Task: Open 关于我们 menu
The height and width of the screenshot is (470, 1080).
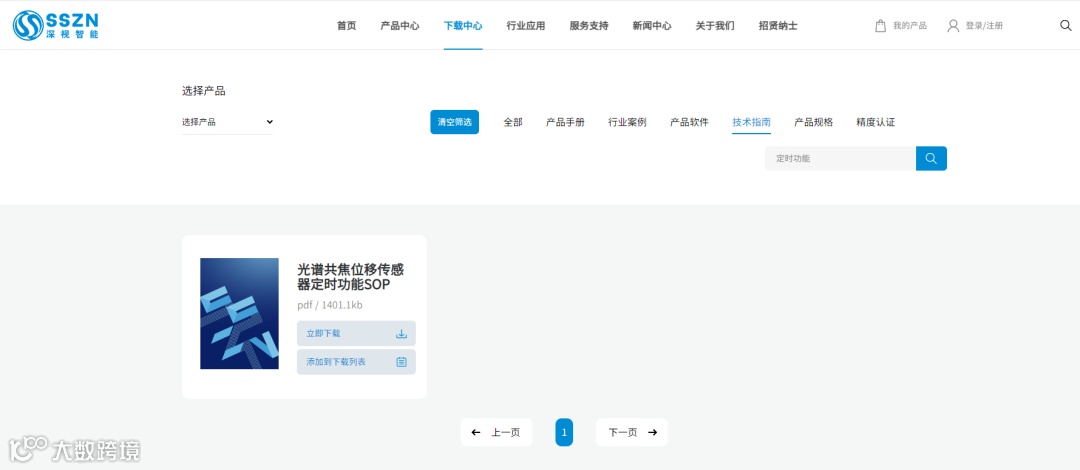Action: click(715, 25)
